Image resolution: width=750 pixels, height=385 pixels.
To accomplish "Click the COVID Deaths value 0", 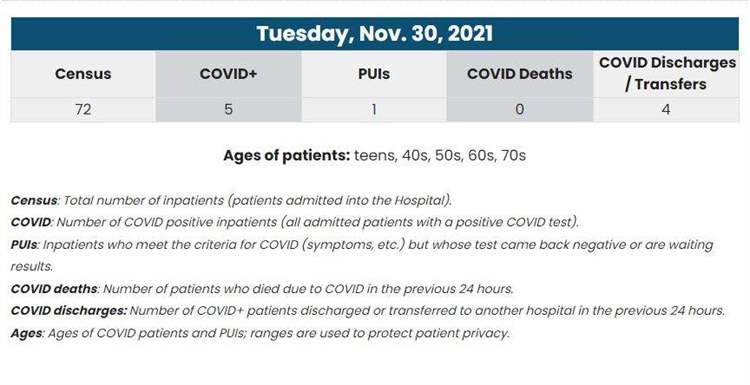I will (519, 110).
